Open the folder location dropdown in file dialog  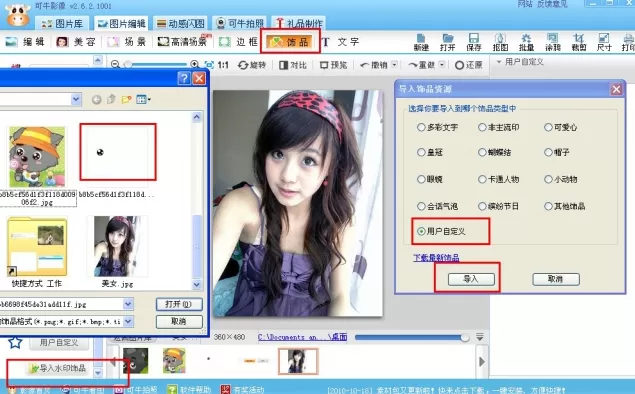coord(76,100)
